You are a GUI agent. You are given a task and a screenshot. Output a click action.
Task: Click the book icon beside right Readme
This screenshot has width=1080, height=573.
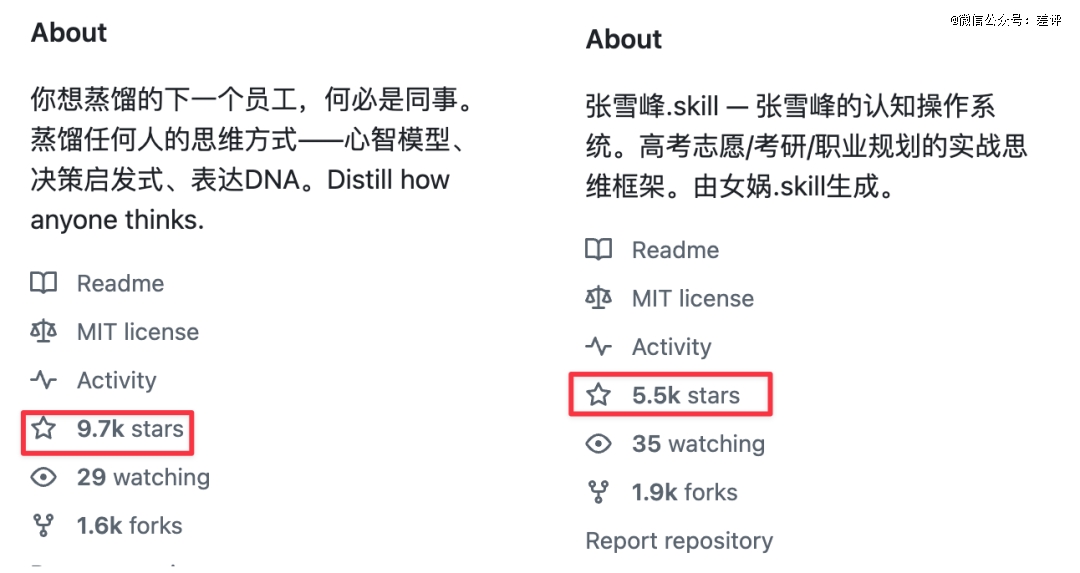(598, 250)
